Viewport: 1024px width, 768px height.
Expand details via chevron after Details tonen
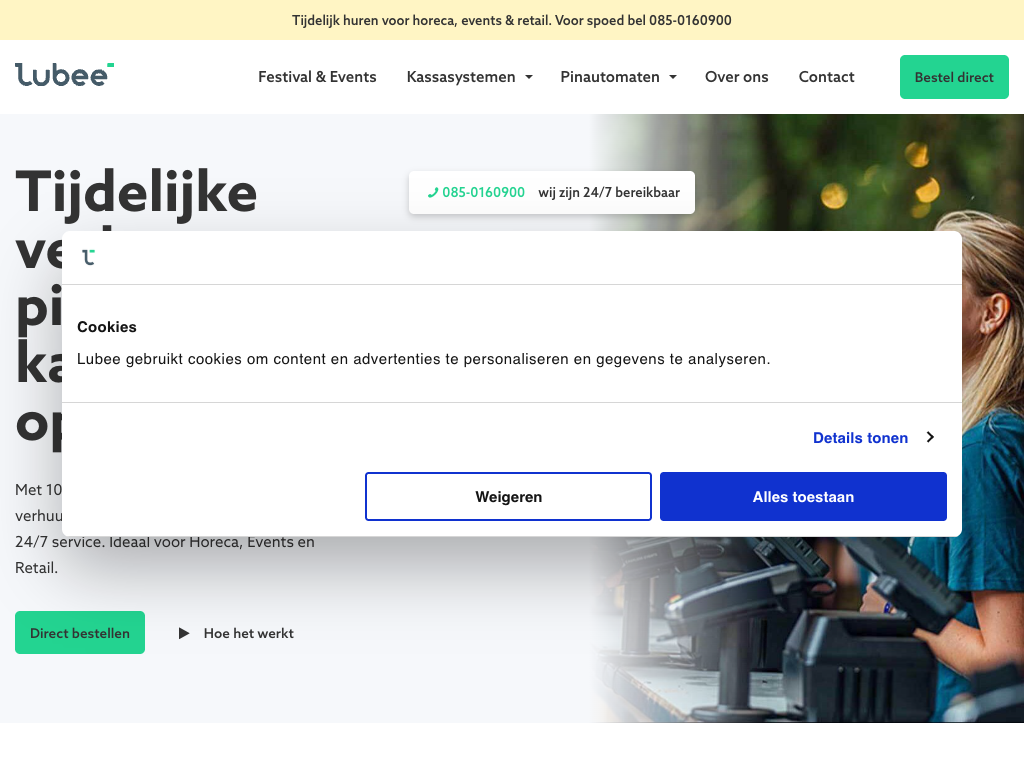point(930,437)
